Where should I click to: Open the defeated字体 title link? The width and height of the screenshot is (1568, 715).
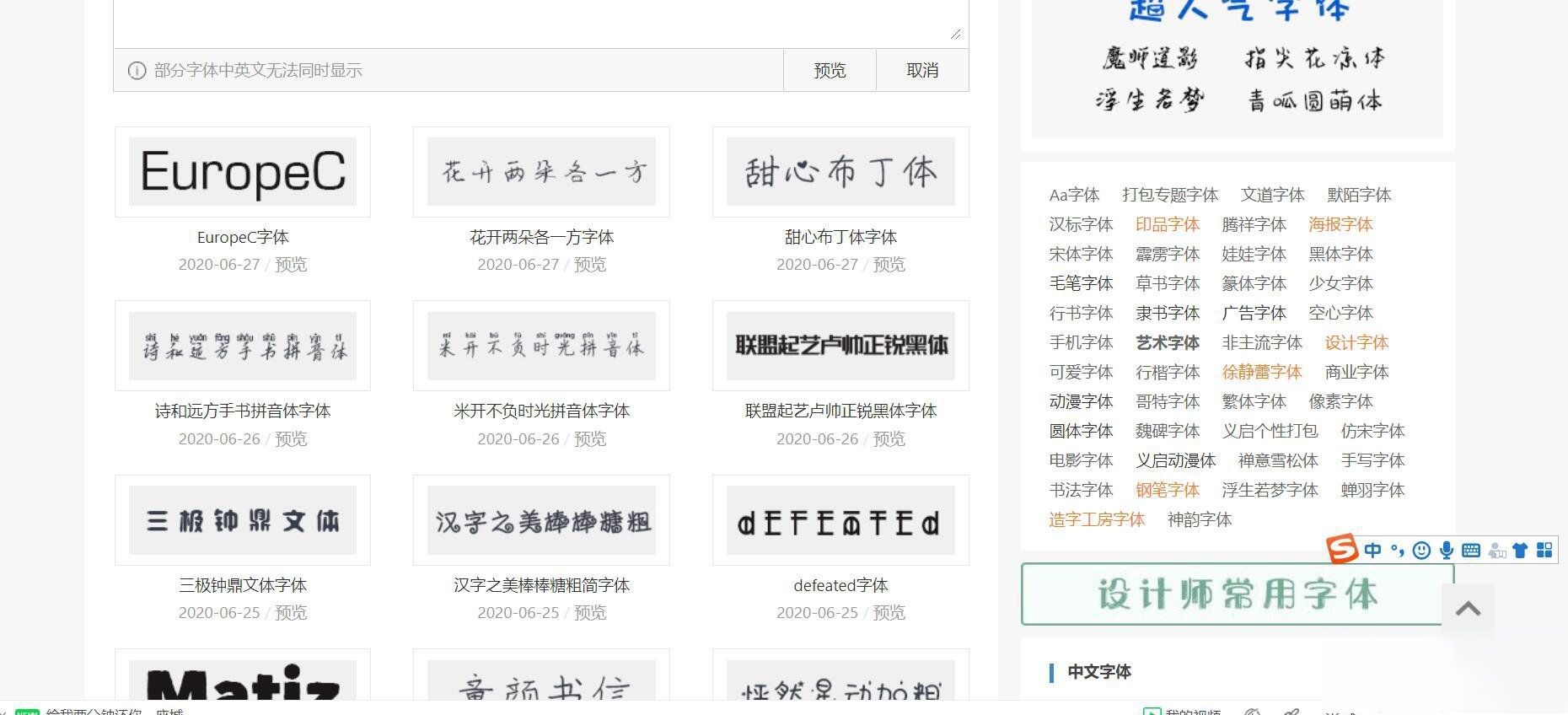[840, 585]
